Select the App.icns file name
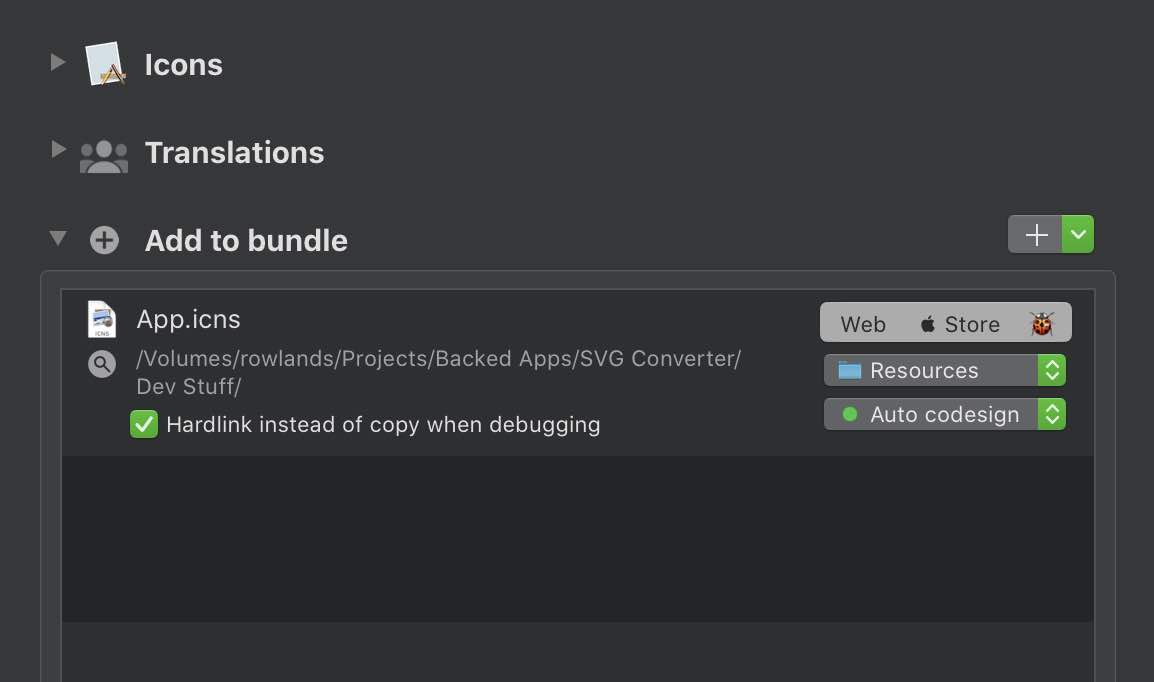Viewport: 1154px width, 682px height. pyautogui.click(x=188, y=319)
